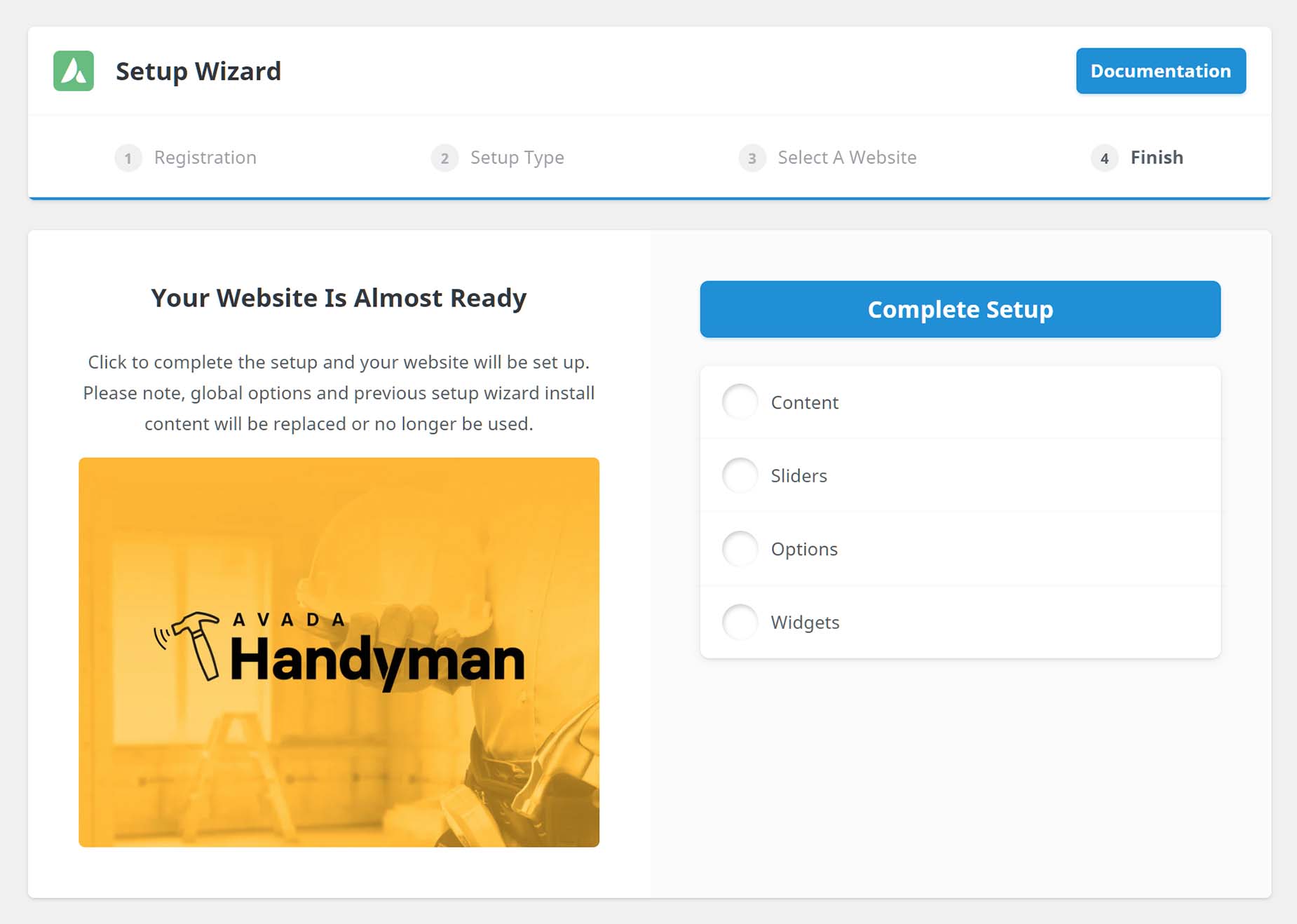Screen dimensions: 1297x924
Task: Open the Documentation button
Action: [1161, 71]
